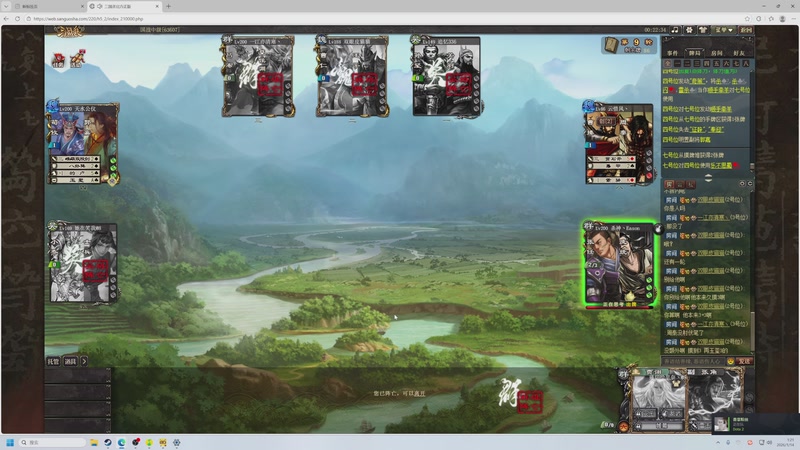Click the up-down handle between log and chat
The image size is (800, 450).
(708, 178)
